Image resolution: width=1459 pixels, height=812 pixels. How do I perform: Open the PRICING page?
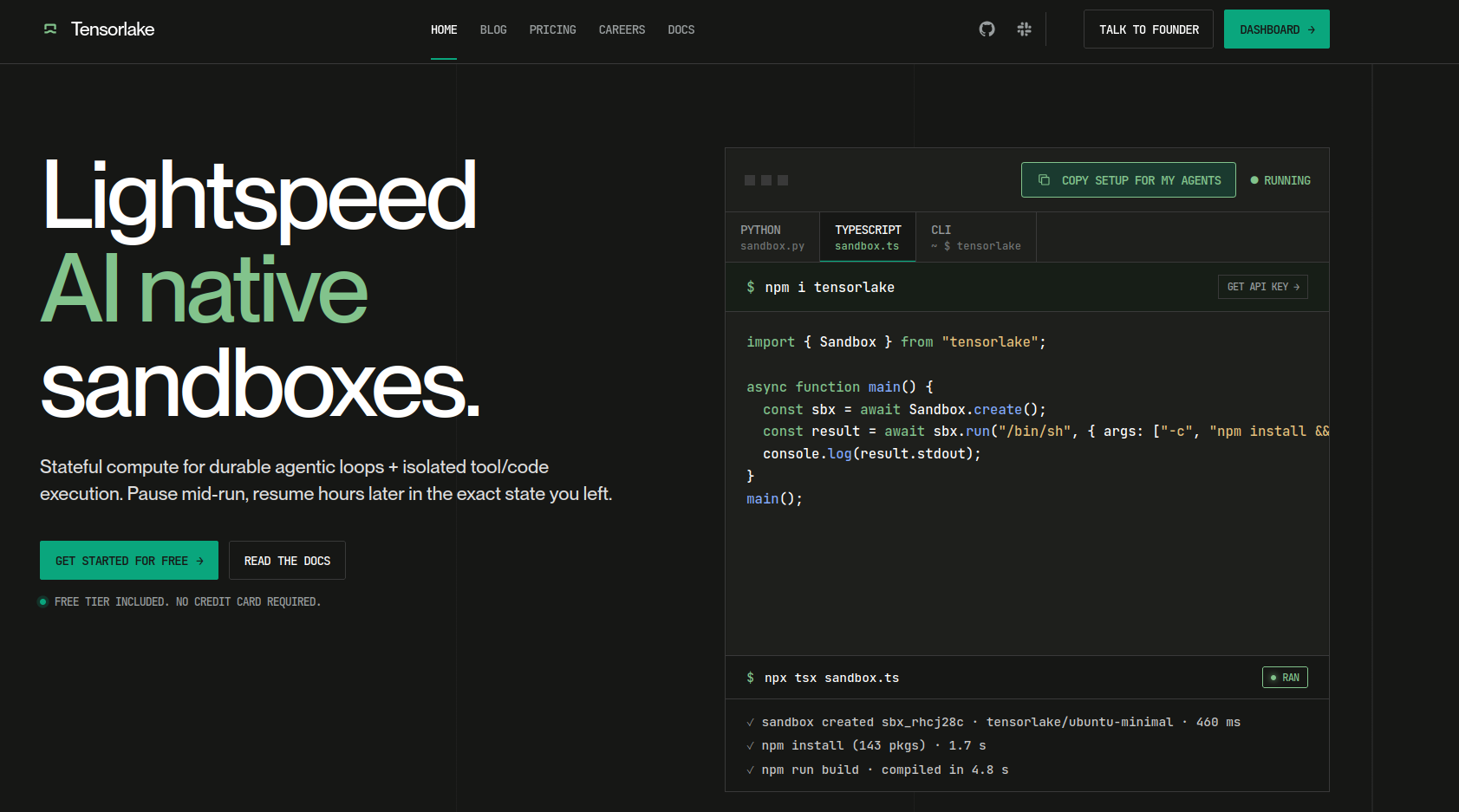click(x=553, y=29)
